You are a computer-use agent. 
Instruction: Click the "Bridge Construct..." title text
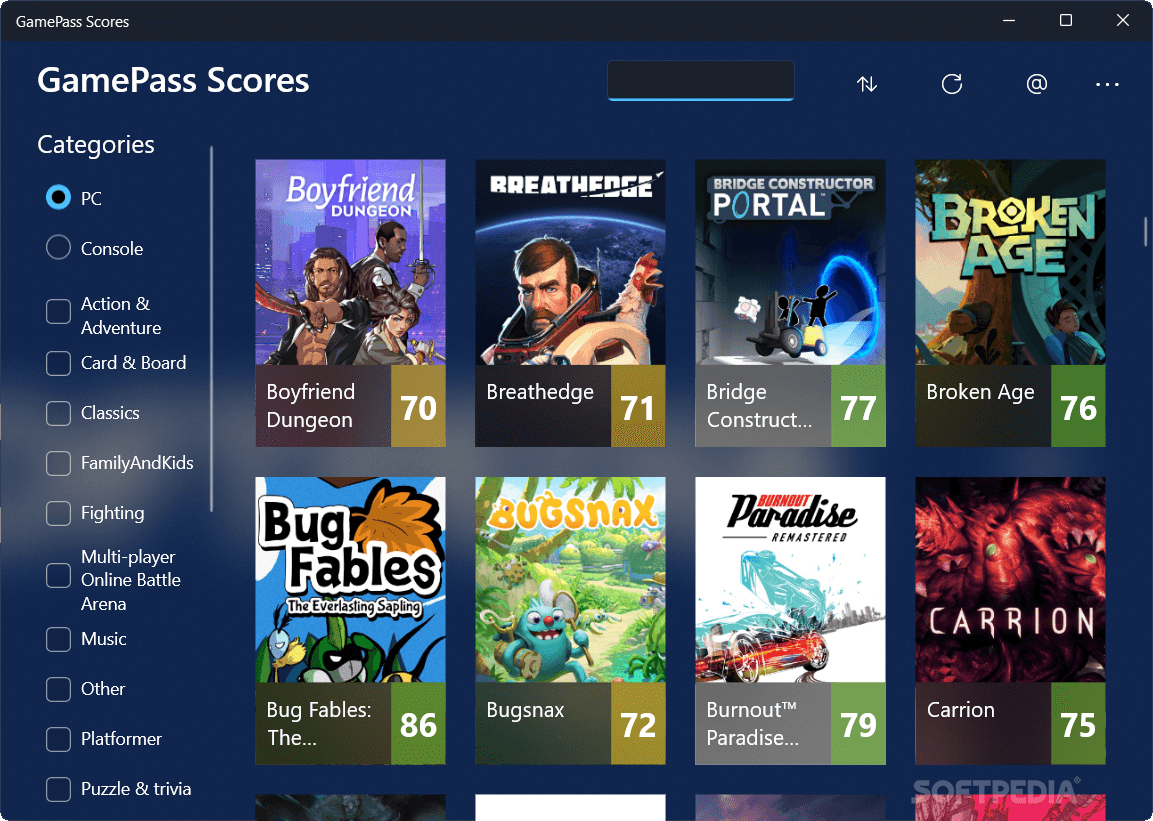(x=759, y=406)
